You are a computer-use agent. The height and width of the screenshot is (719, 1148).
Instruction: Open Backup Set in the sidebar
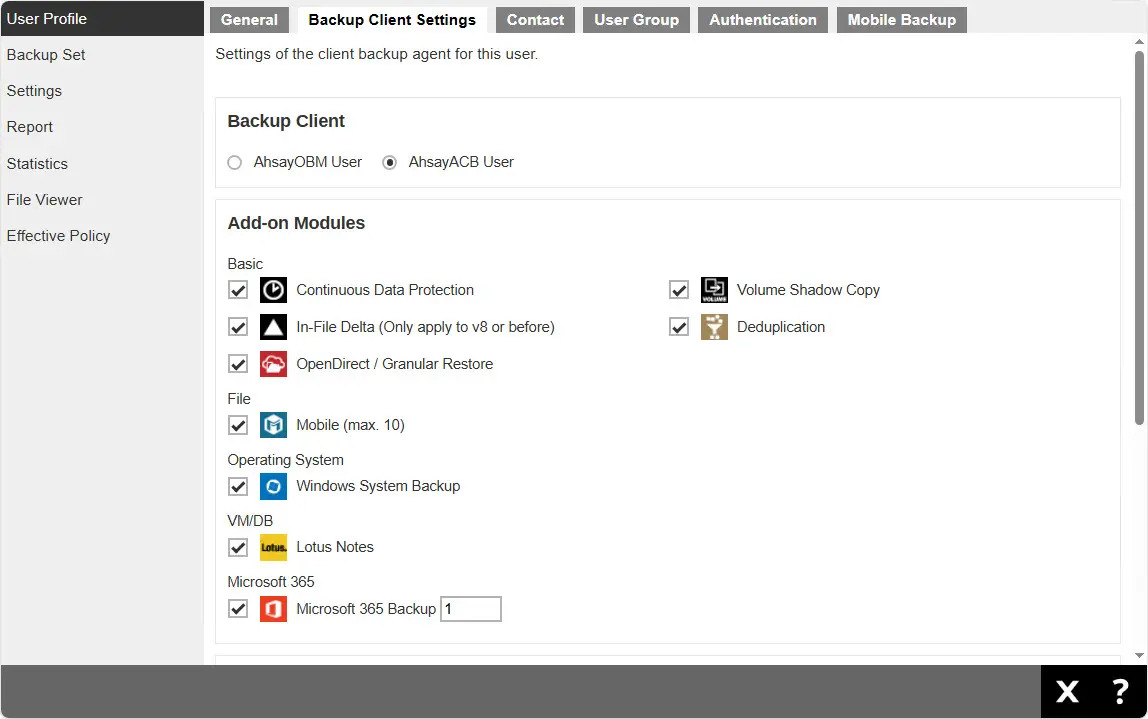(x=46, y=55)
